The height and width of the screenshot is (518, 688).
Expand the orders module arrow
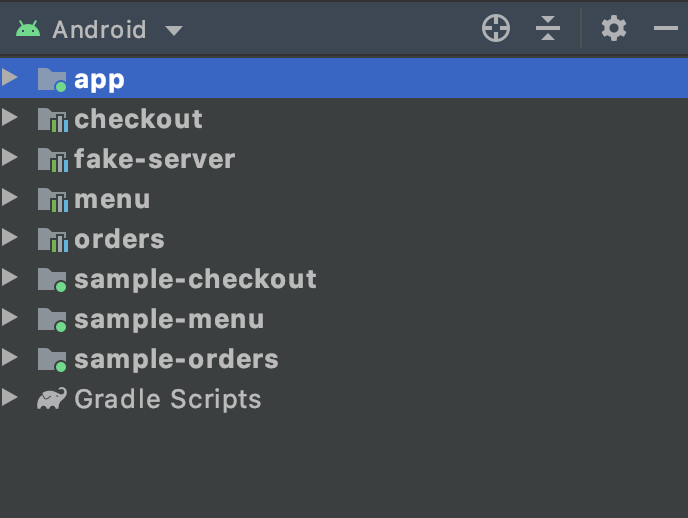click(x=10, y=237)
